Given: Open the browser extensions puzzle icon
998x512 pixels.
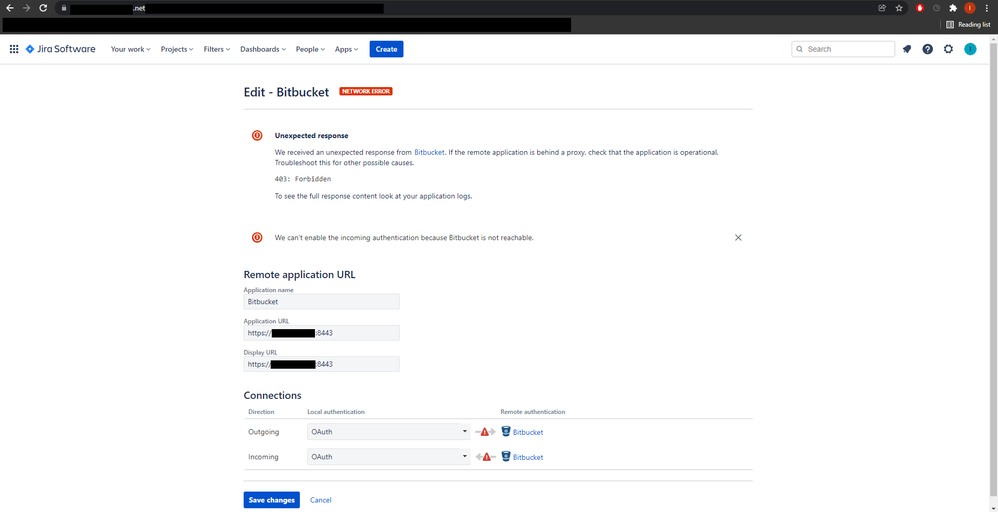Looking at the screenshot, I should pos(953,8).
